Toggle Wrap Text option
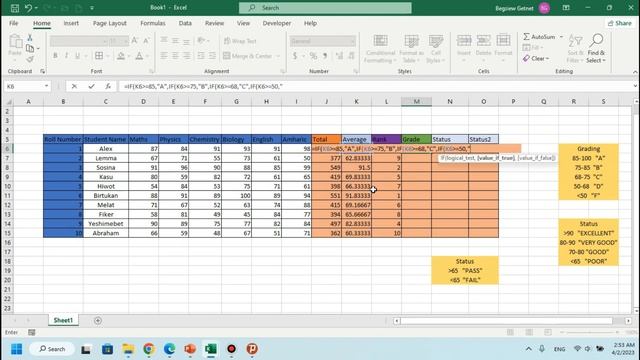The height and width of the screenshot is (360, 640). [240, 41]
